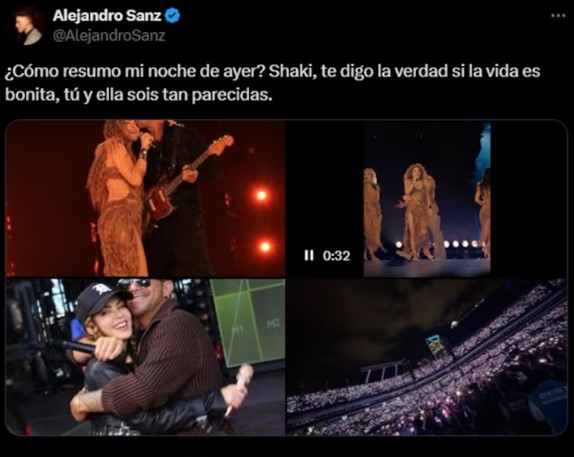574x457 pixels.
Task: Click the blue verified badge
Action: (172, 16)
